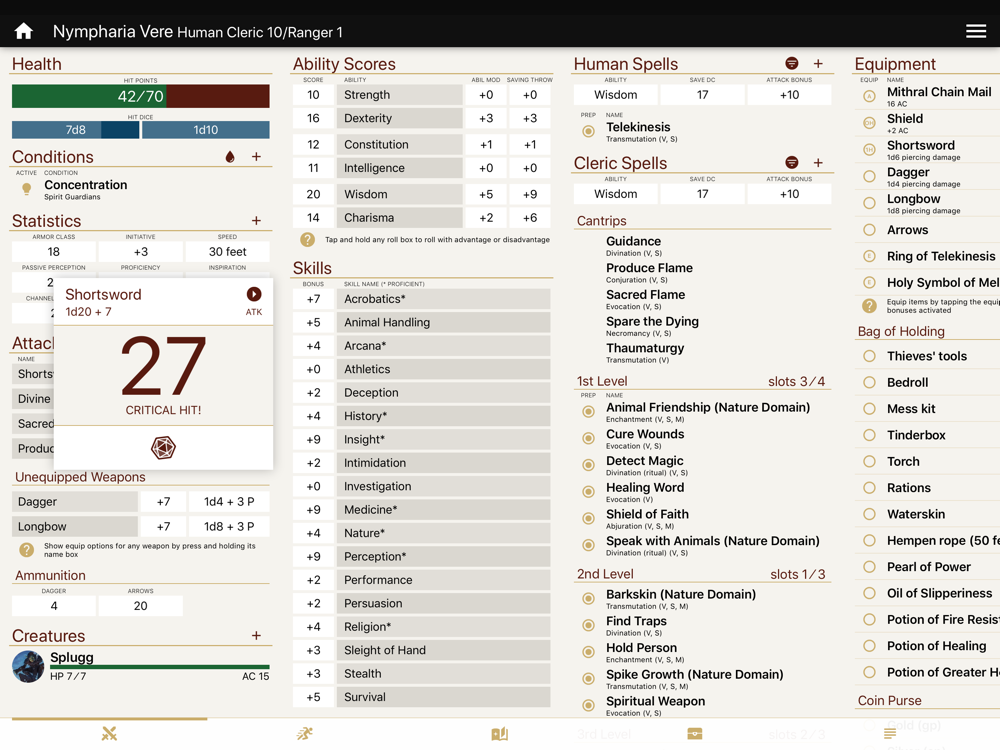Add a new condition with plus
Screen dimensions: 1000x750
(256, 157)
